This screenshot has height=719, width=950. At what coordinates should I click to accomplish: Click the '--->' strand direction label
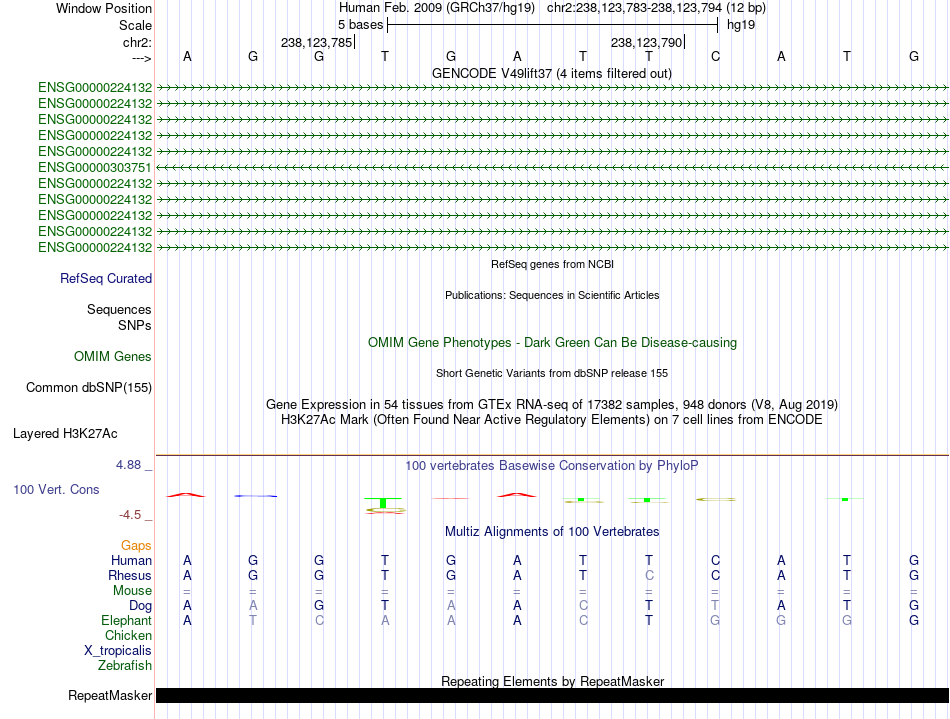coord(141,58)
